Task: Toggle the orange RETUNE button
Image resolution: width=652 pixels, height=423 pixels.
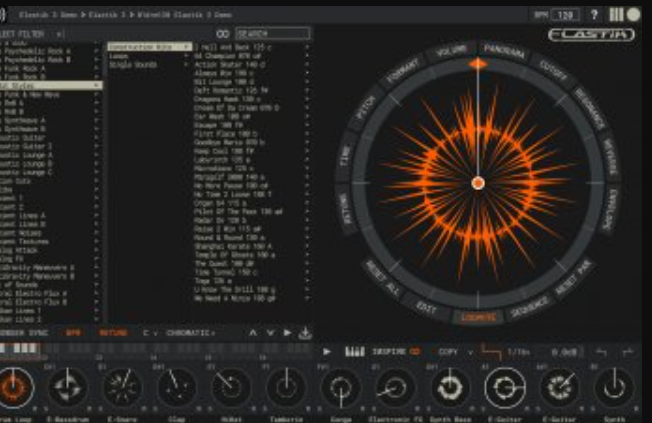Action: pyautogui.click(x=113, y=333)
